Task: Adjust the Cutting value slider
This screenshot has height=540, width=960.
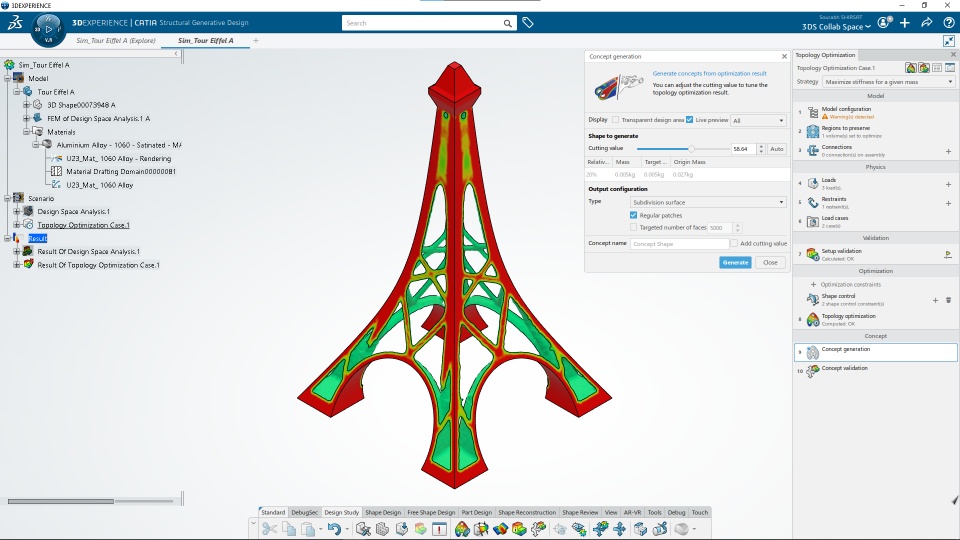Action: click(x=691, y=149)
